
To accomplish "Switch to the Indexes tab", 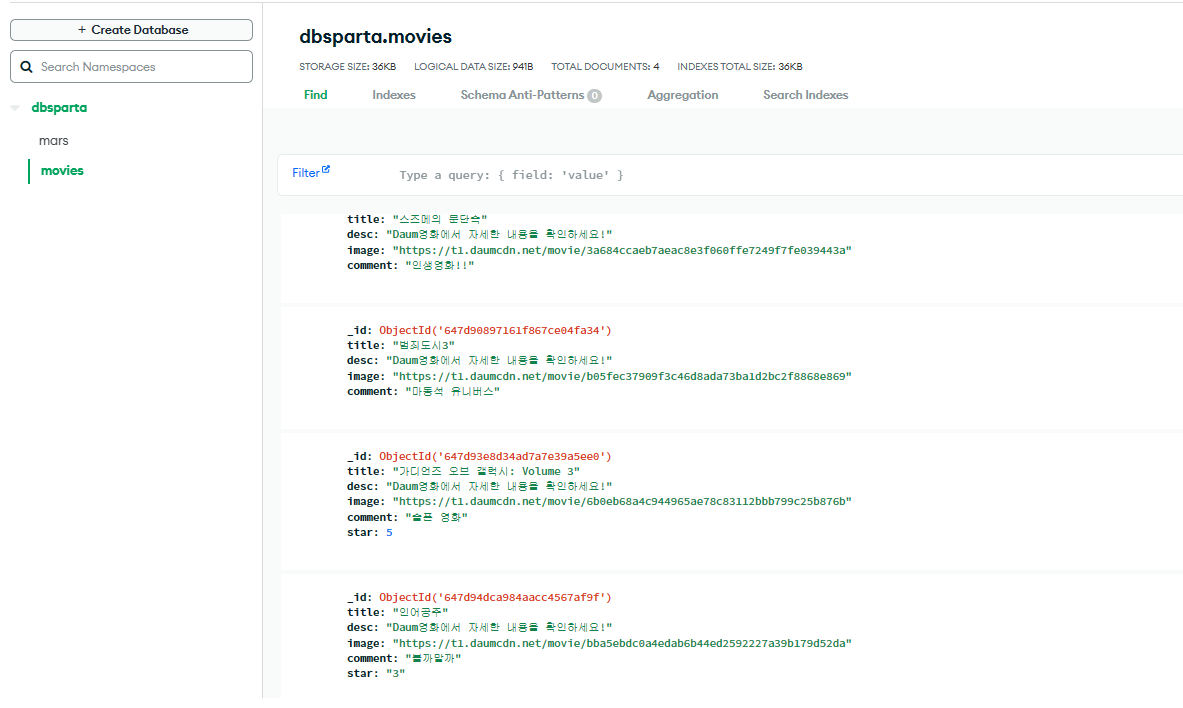I will [x=394, y=95].
